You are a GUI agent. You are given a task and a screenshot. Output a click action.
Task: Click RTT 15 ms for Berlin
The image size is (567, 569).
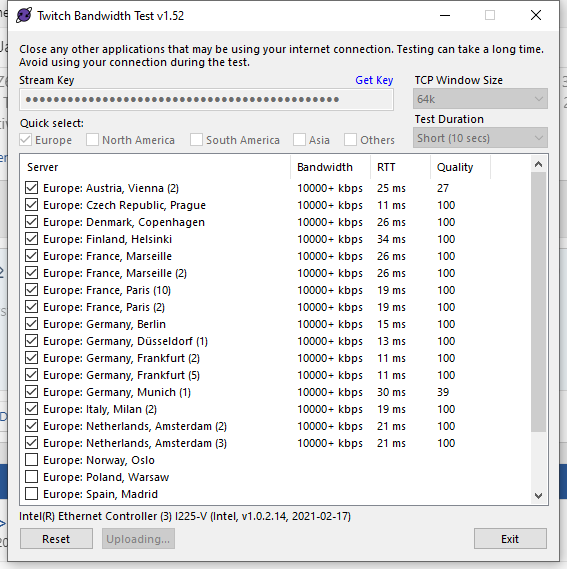(391, 324)
